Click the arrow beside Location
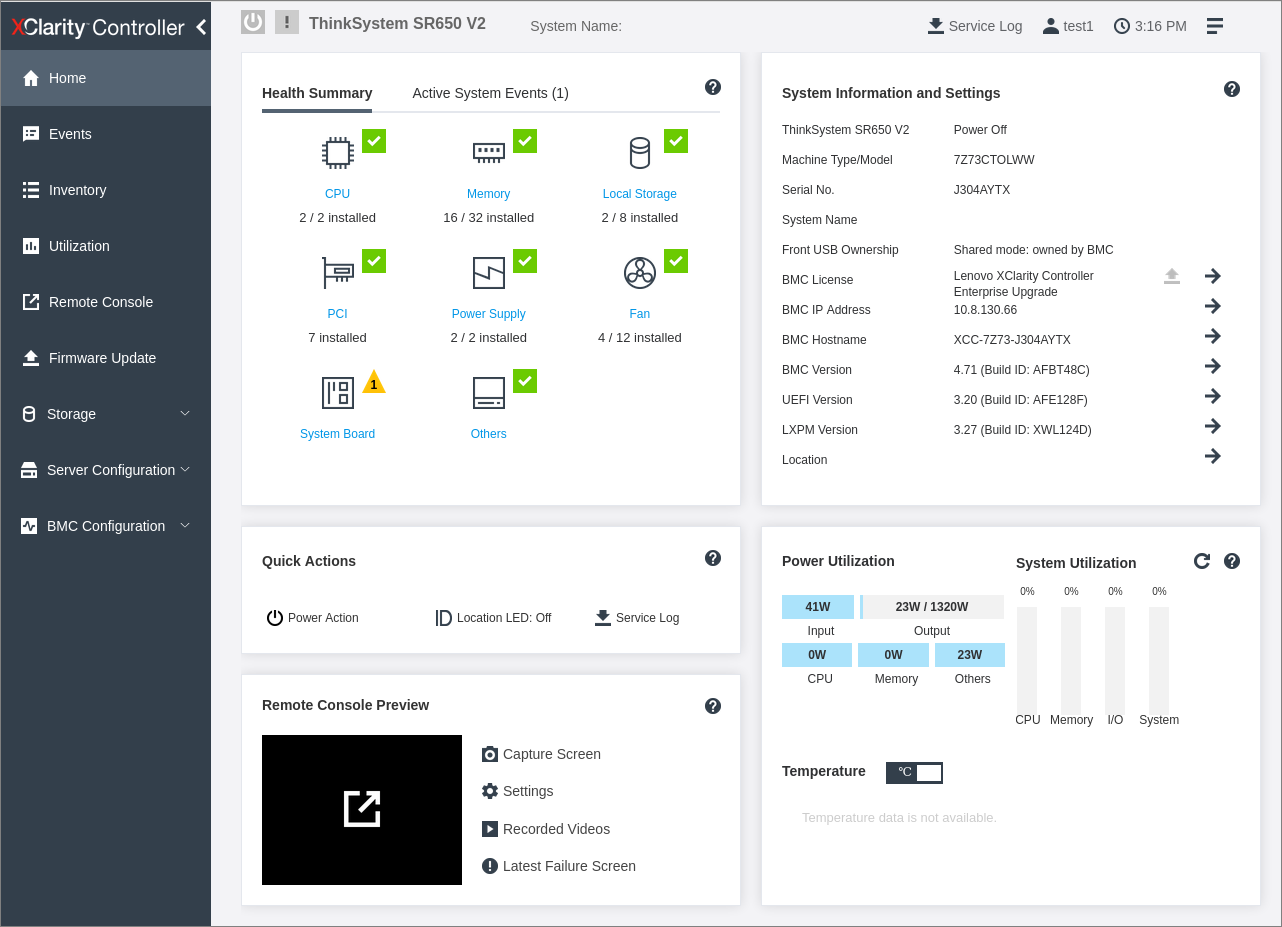Viewport: 1282px width, 927px height. [x=1213, y=456]
